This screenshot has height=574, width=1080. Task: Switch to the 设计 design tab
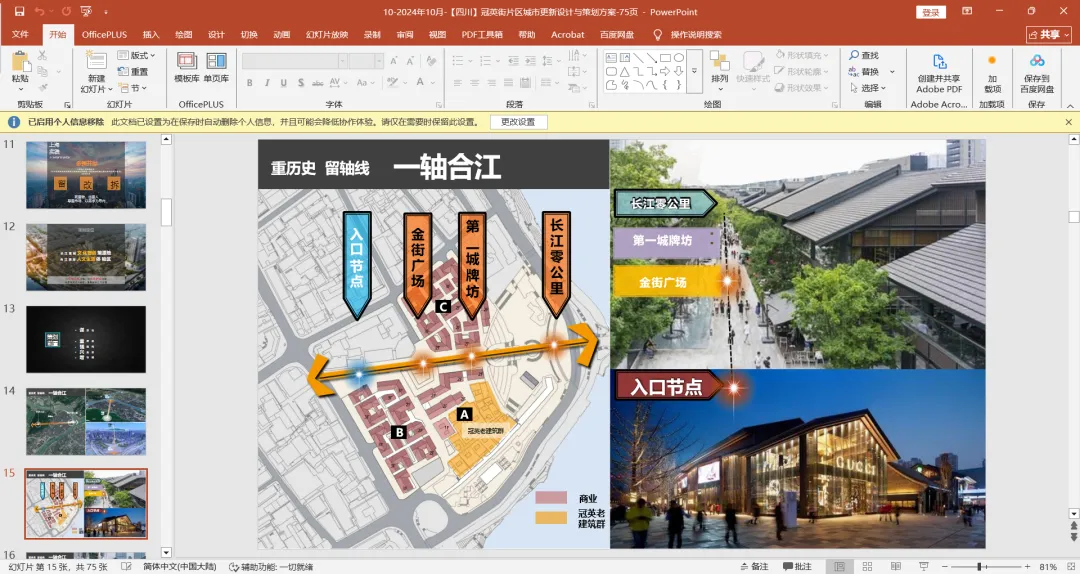click(x=216, y=34)
